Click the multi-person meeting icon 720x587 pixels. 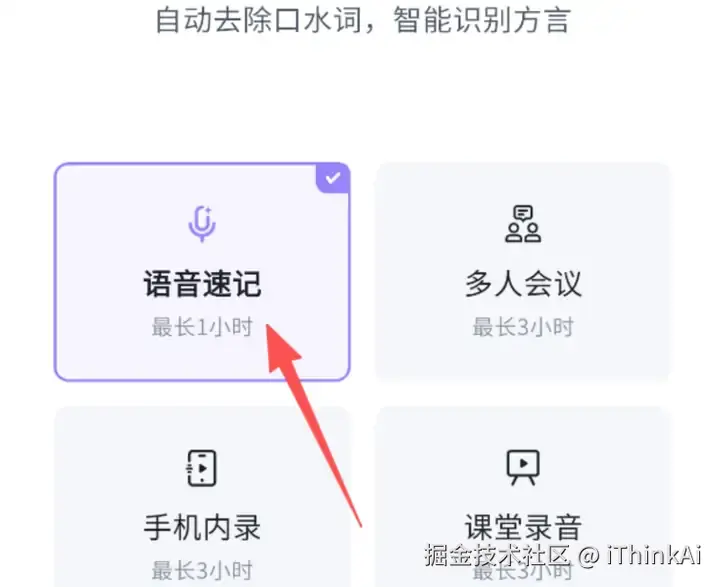(x=523, y=224)
